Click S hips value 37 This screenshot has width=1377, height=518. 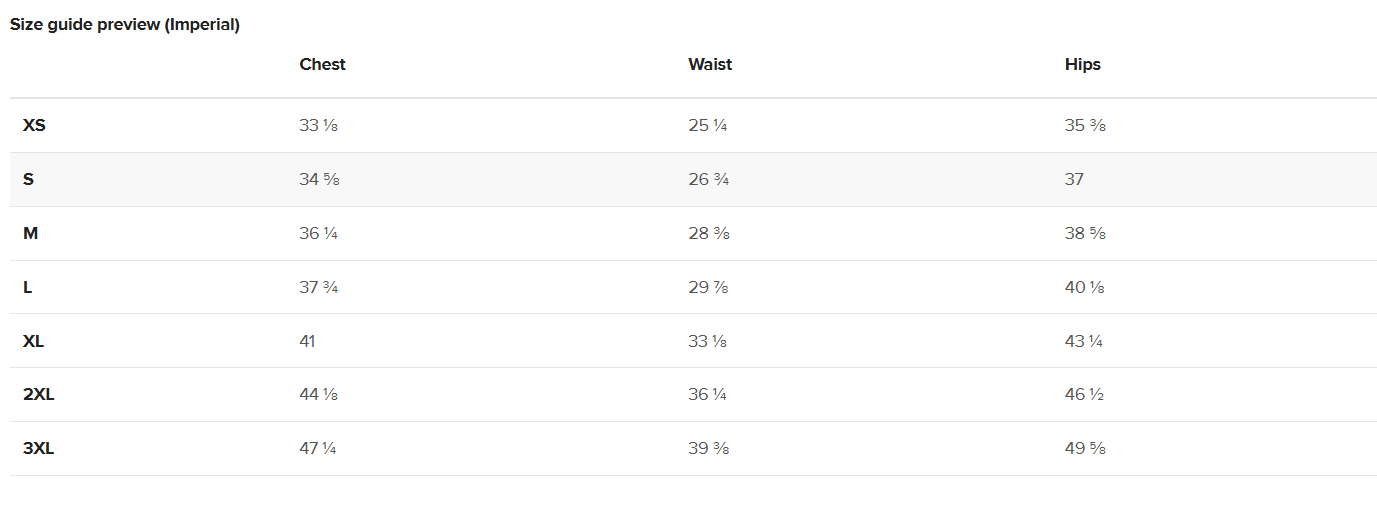[x=1074, y=180]
